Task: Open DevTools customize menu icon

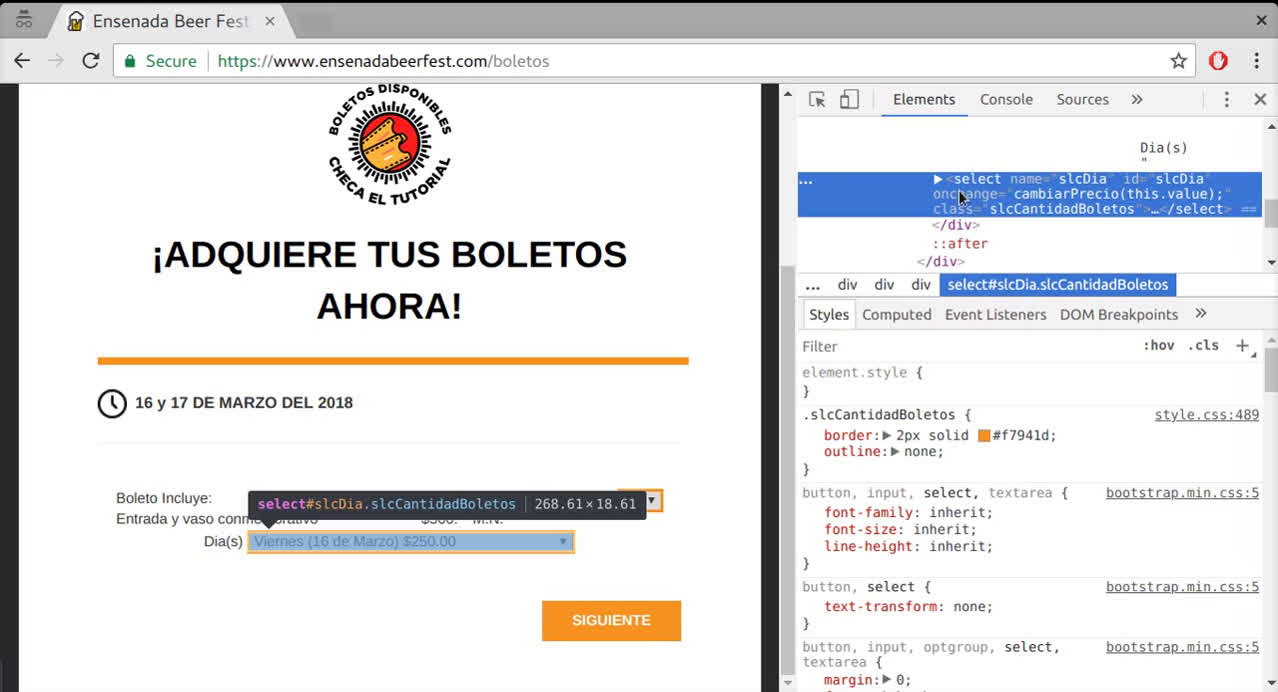Action: [1227, 99]
